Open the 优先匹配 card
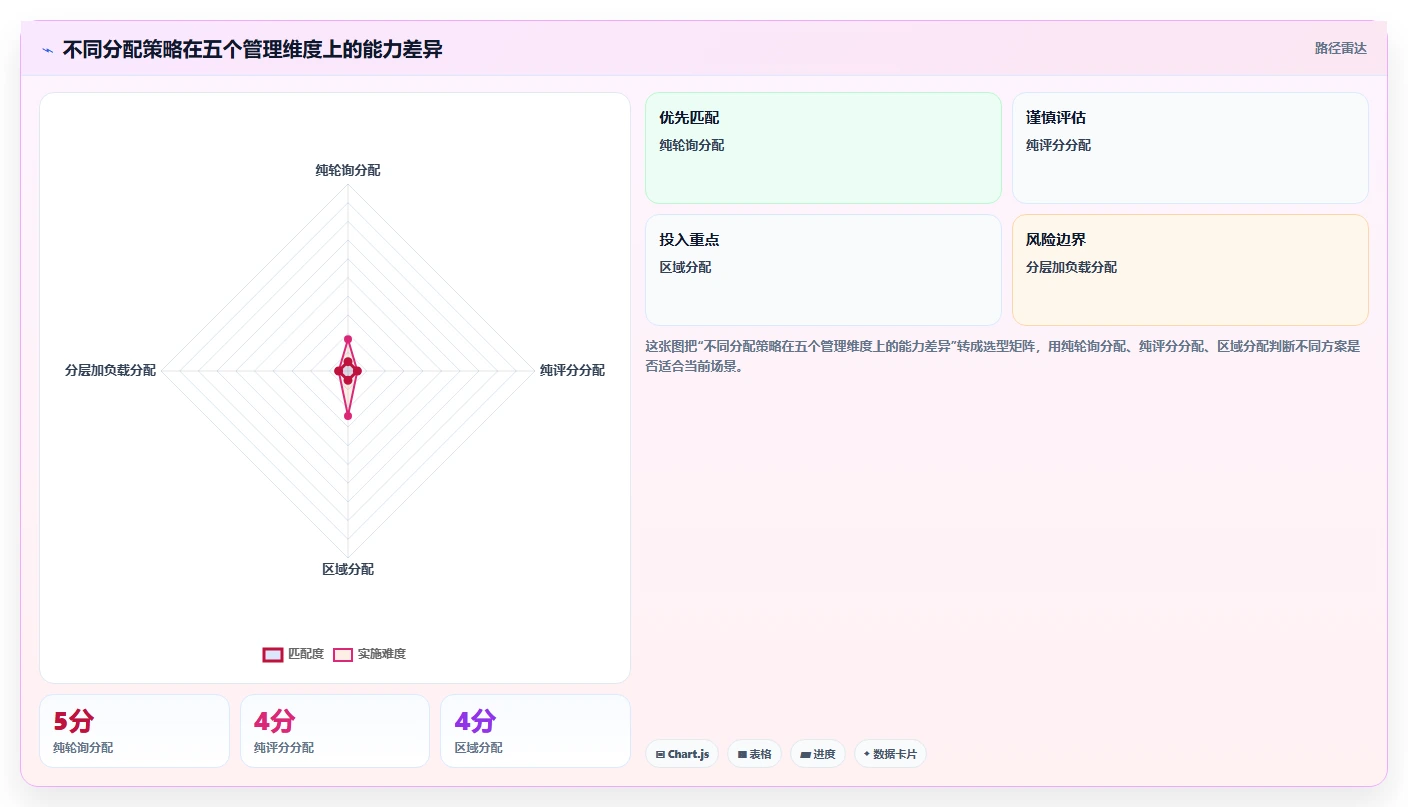The height and width of the screenshot is (807, 1408). point(823,148)
